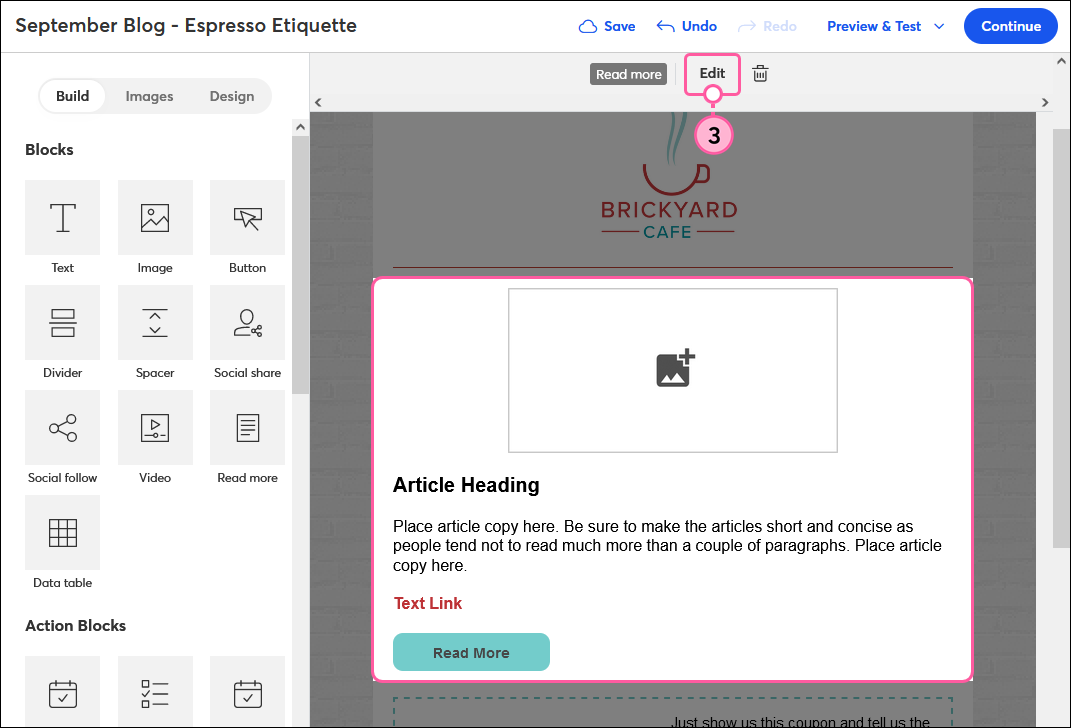The image size is (1071, 728).
Task: Click the email title September Blog
Action: coord(186,26)
